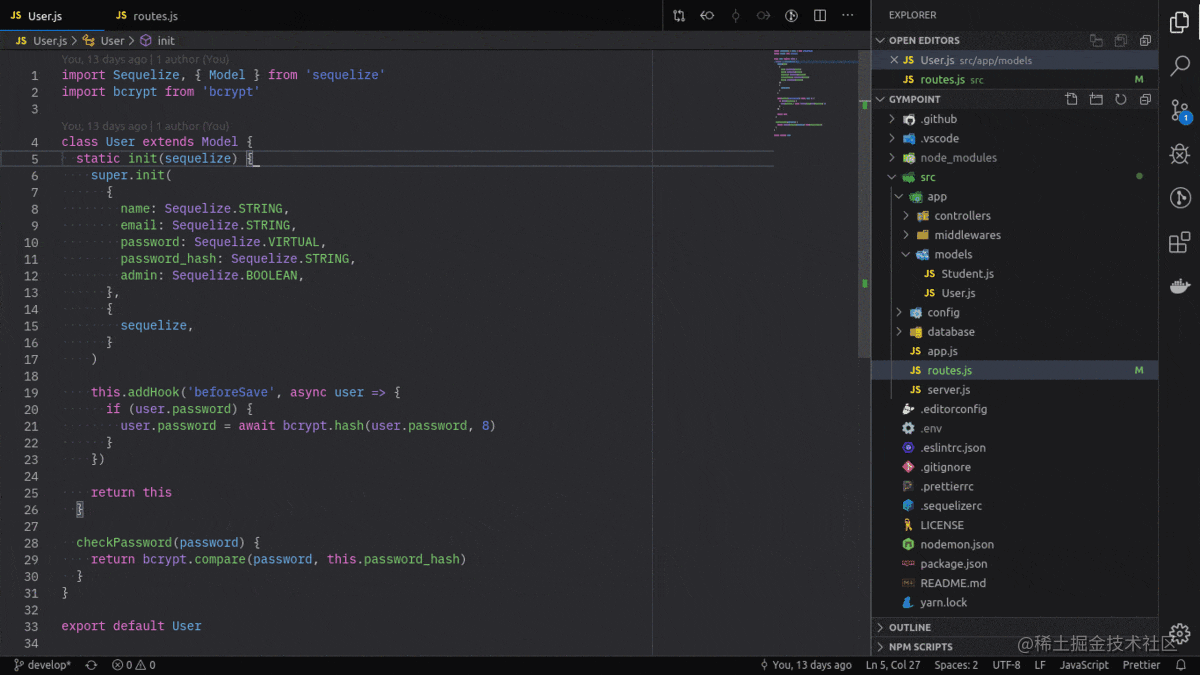Click the develop* branch in the status bar
The height and width of the screenshot is (675, 1200).
point(40,664)
